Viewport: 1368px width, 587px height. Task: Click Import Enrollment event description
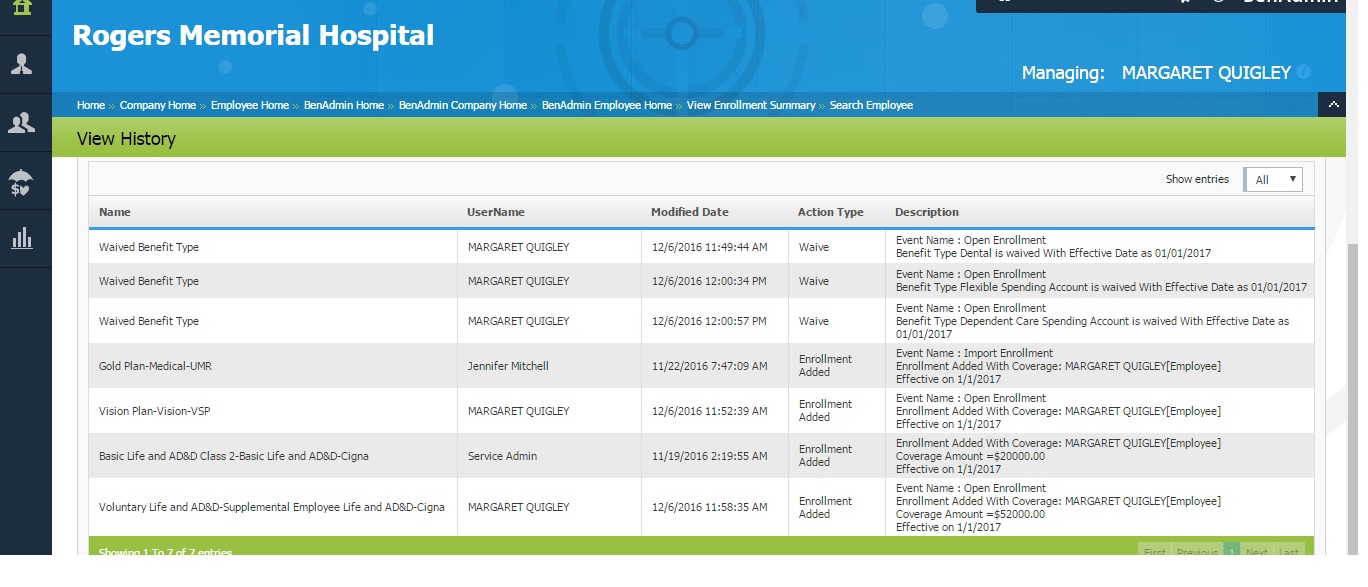point(1058,366)
